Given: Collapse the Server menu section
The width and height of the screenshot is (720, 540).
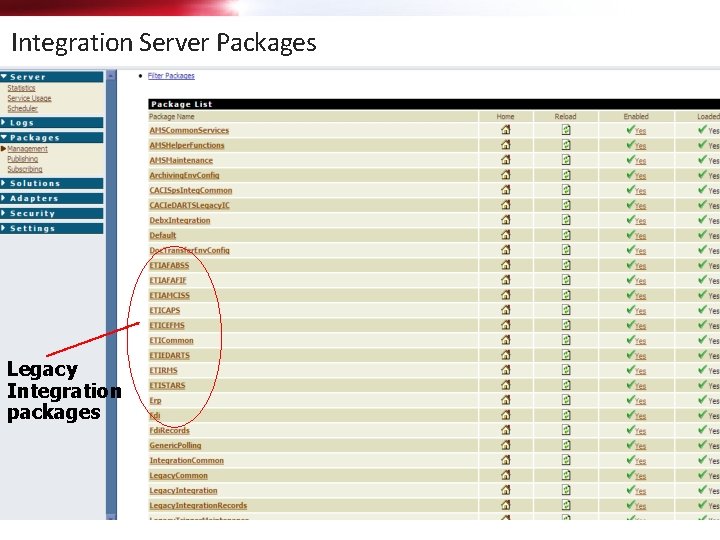Looking at the screenshot, I should (51, 77).
